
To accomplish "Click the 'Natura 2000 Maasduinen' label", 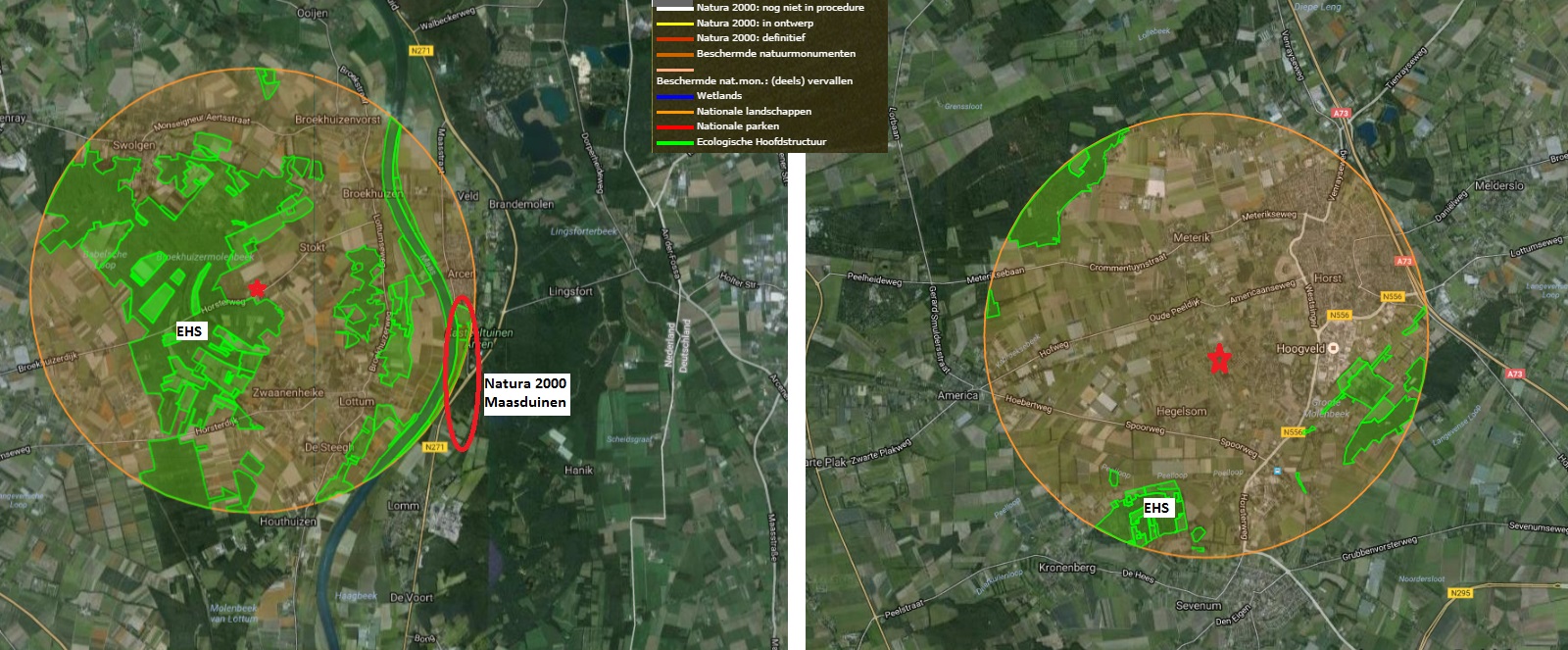I will pos(526,393).
